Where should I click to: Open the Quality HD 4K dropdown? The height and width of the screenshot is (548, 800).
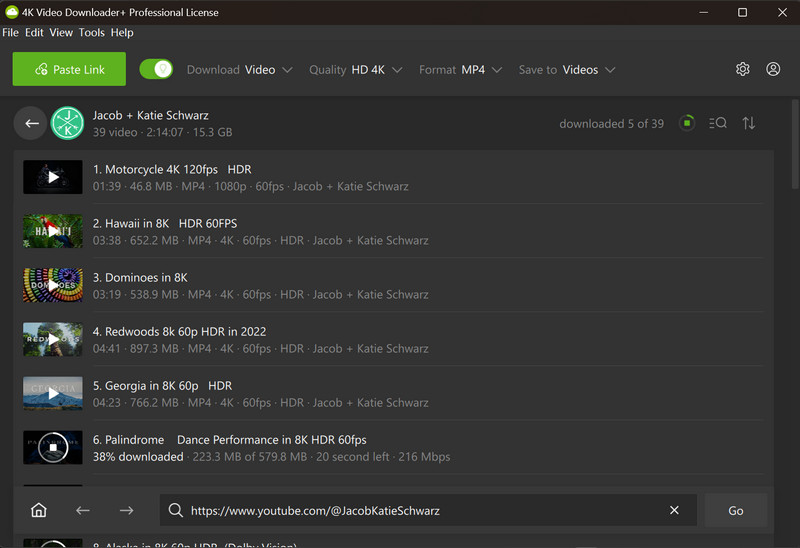pos(355,70)
